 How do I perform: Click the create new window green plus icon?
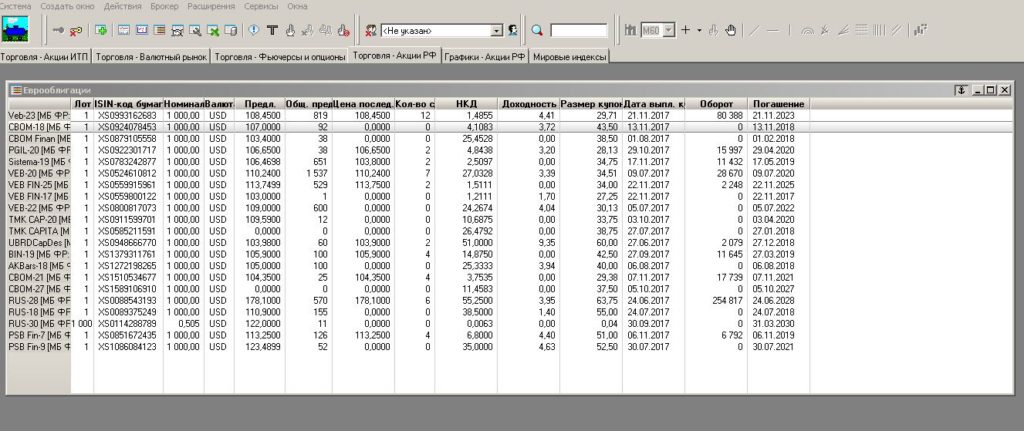pos(101,29)
